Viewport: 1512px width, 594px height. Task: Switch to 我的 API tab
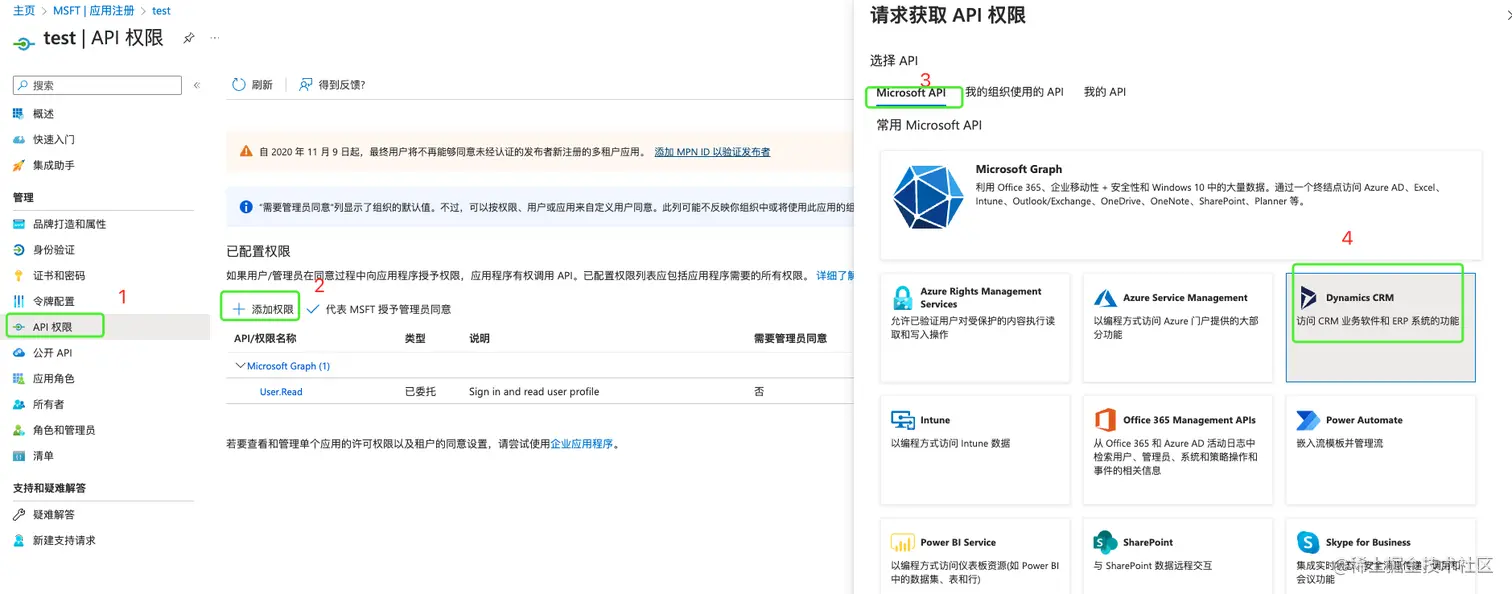(x=1105, y=92)
